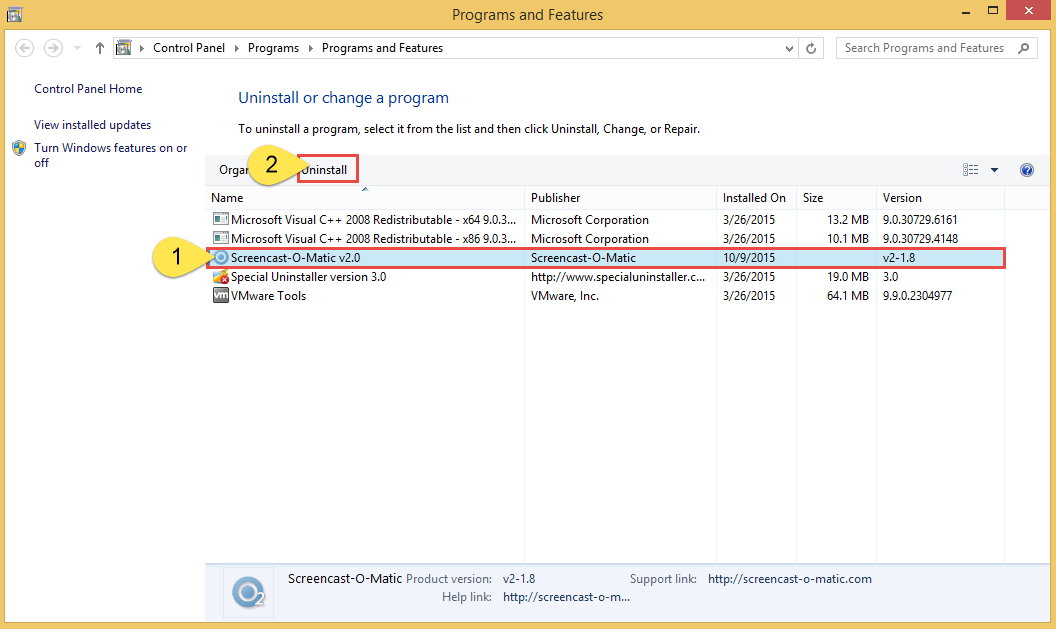
Task: Maximize the Programs and Features window
Action: [x=993, y=11]
